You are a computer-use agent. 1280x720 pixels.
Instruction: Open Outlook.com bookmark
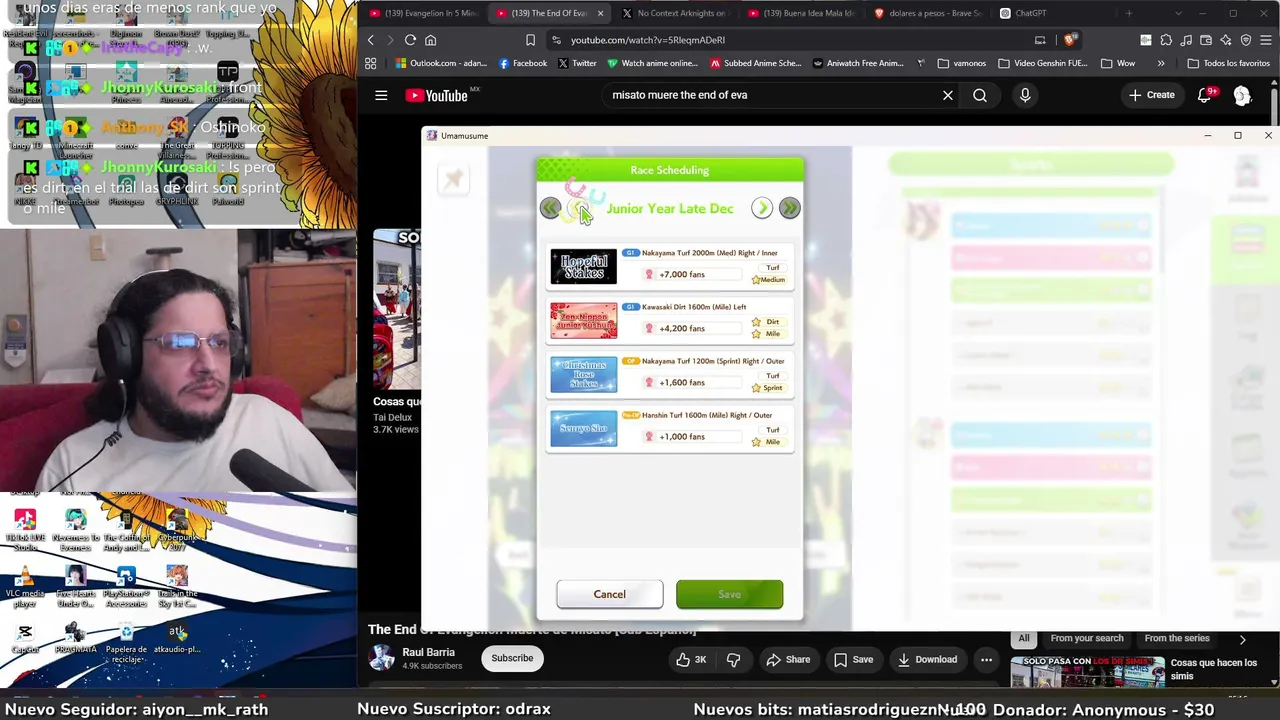coord(441,63)
